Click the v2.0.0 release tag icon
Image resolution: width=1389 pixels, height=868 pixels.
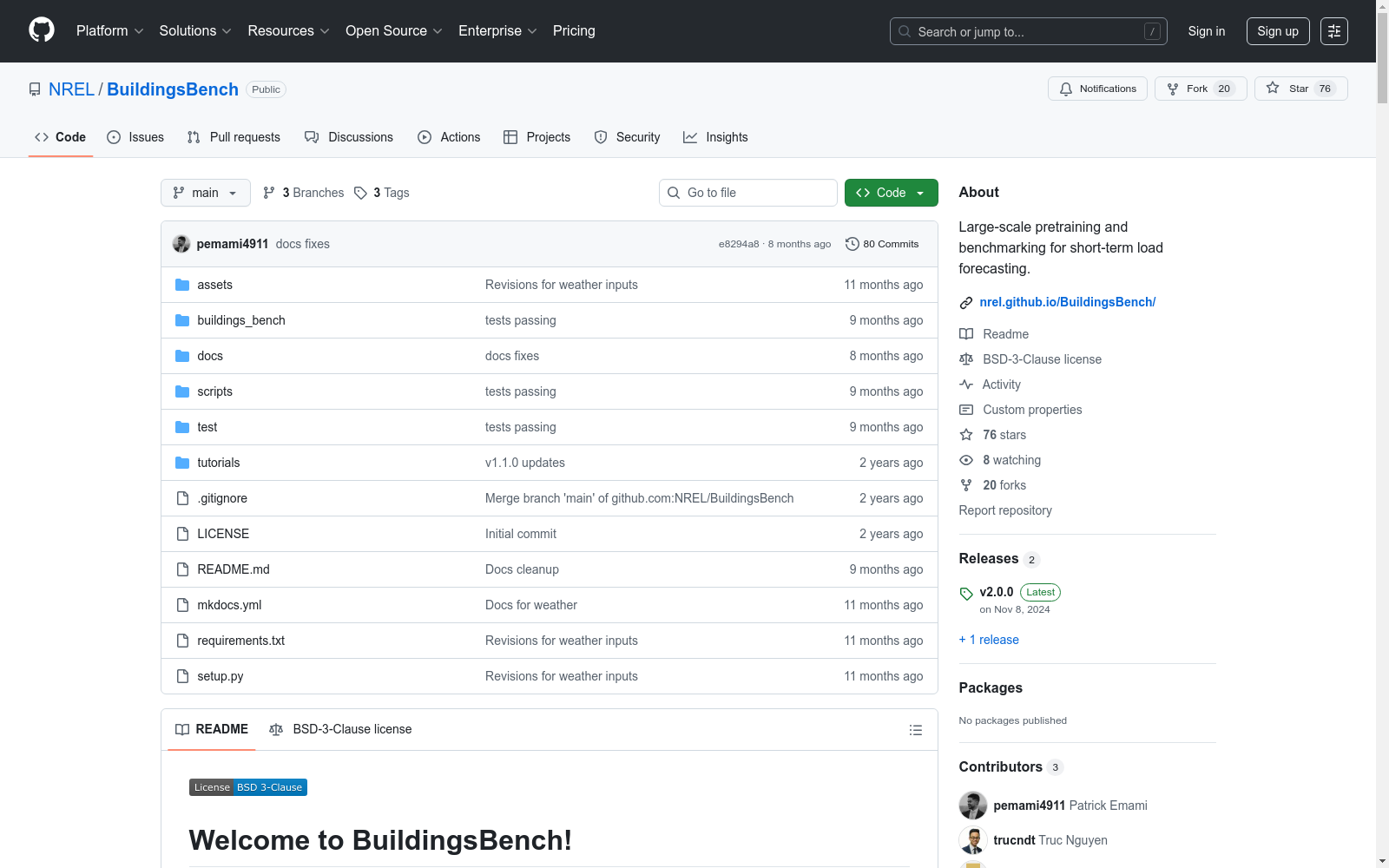966,594
